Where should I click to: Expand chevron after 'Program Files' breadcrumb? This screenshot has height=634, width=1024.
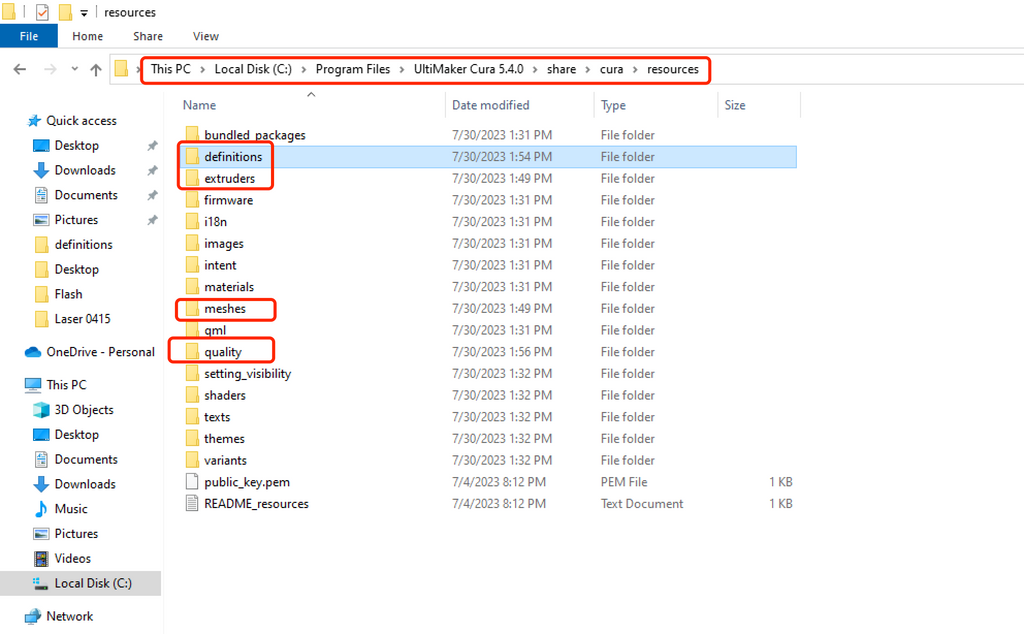click(402, 69)
